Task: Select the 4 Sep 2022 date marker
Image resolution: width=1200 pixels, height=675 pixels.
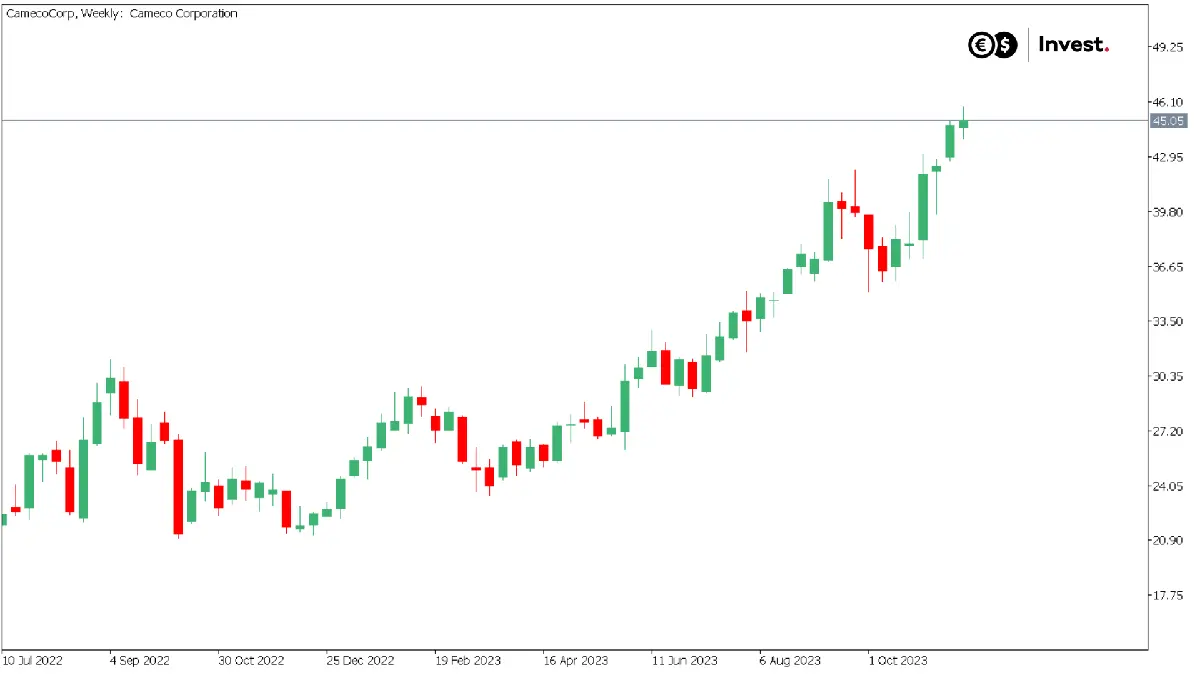Action: (x=140, y=661)
